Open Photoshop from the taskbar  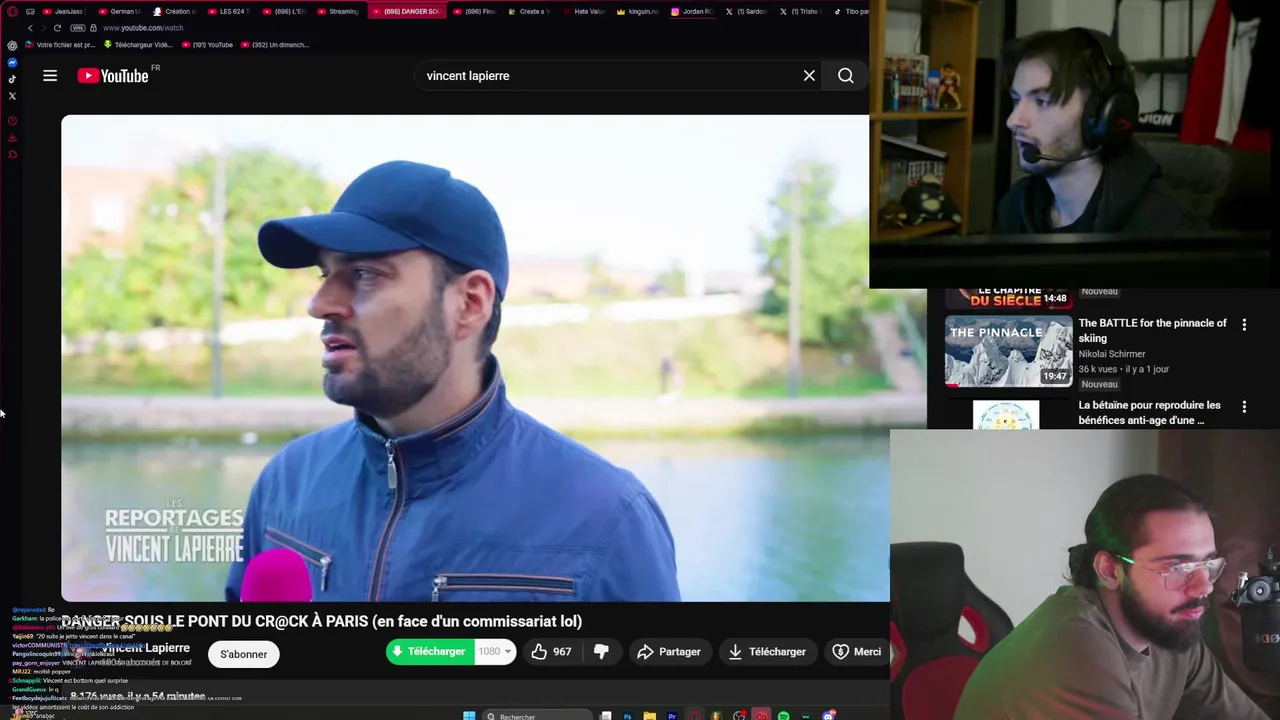click(x=628, y=716)
